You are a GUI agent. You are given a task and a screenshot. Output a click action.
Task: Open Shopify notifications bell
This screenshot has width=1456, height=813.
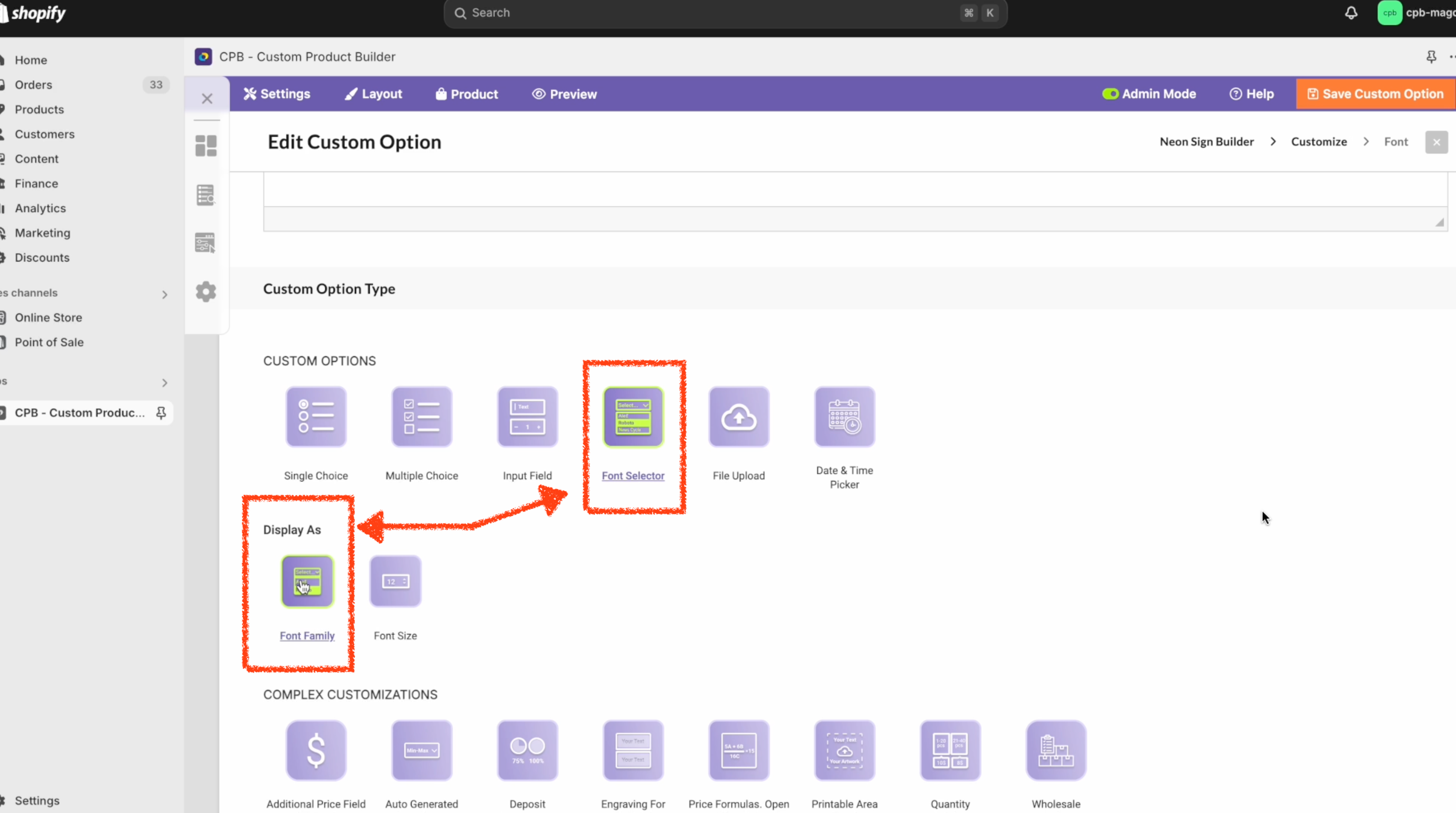point(1351,13)
